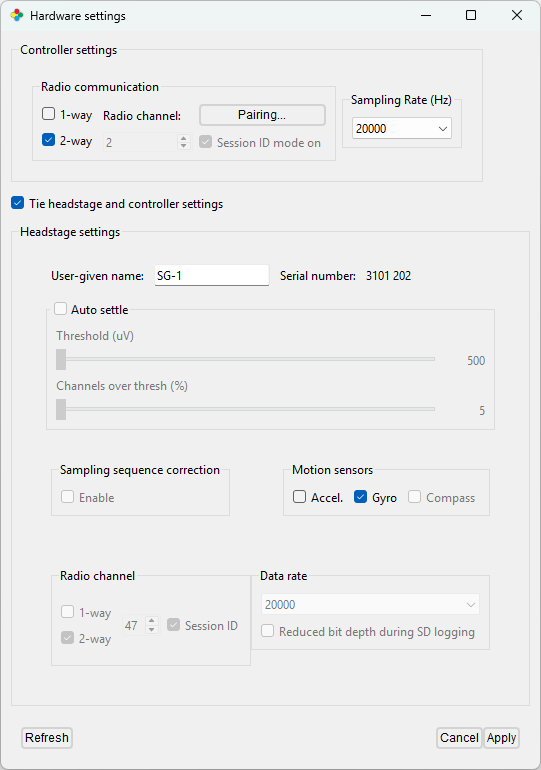This screenshot has width=541, height=770.
Task: Click the User-given name field SG-1
Action: pos(212,275)
